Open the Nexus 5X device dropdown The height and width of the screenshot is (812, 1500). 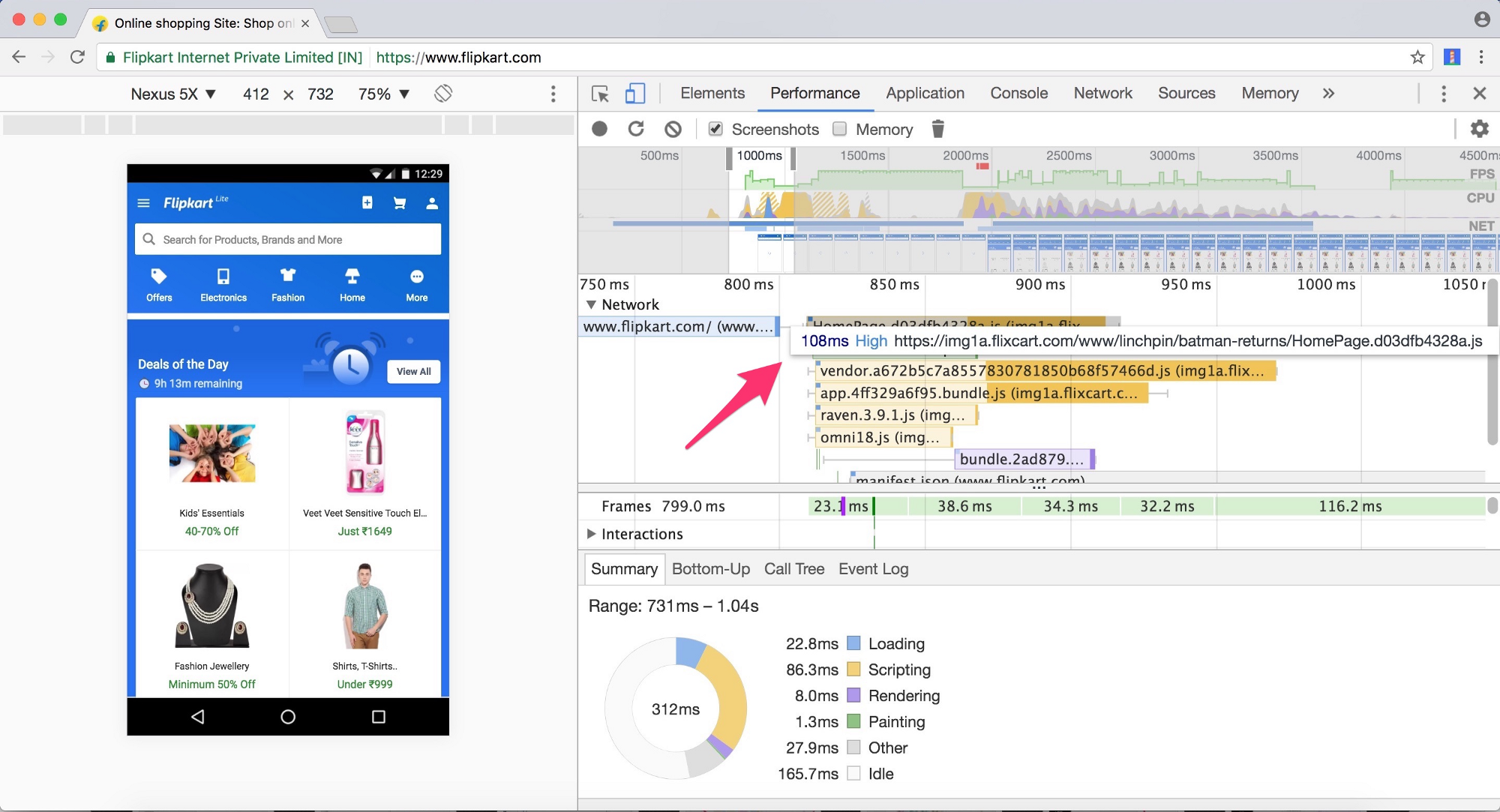[x=173, y=94]
